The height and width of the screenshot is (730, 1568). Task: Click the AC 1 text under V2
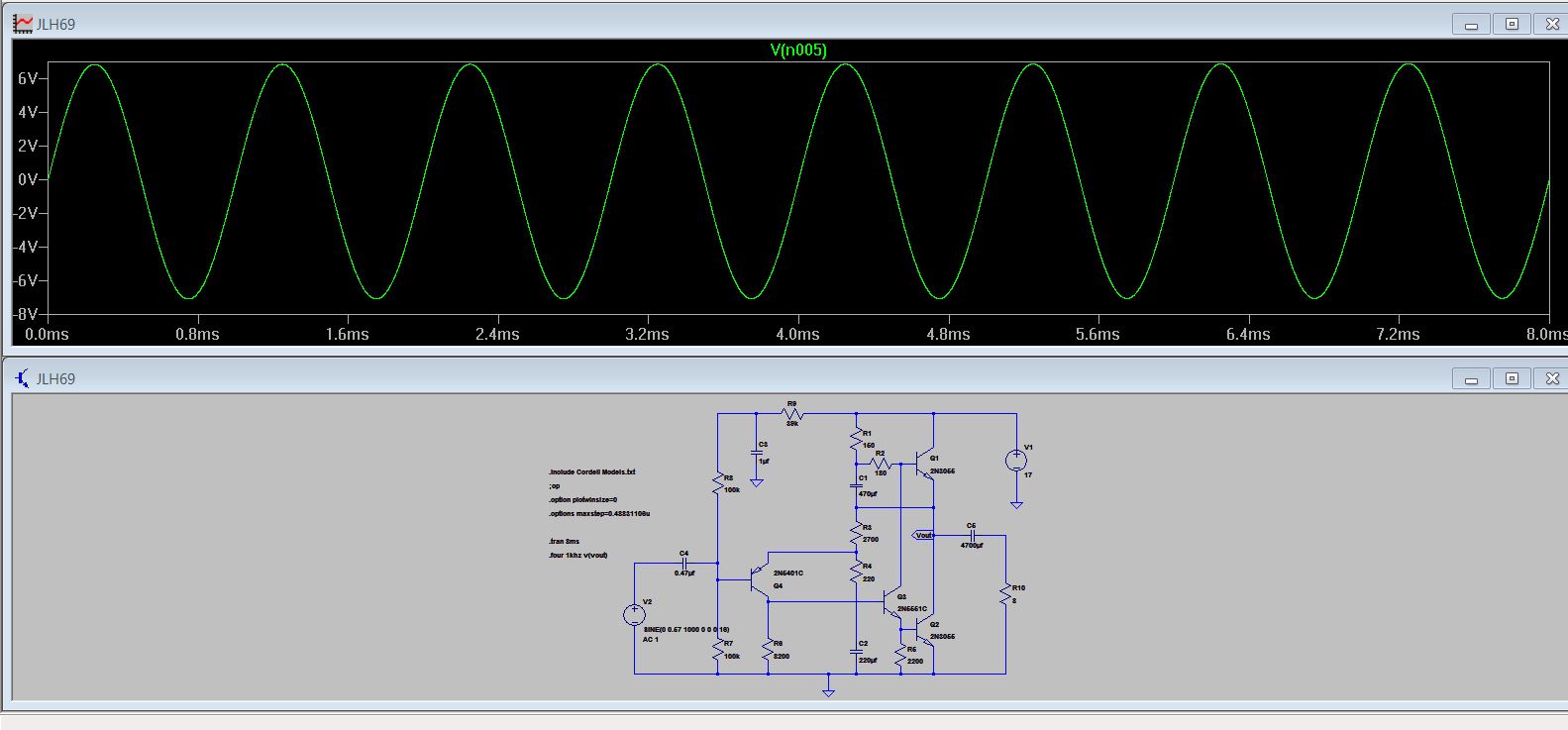[x=651, y=639]
